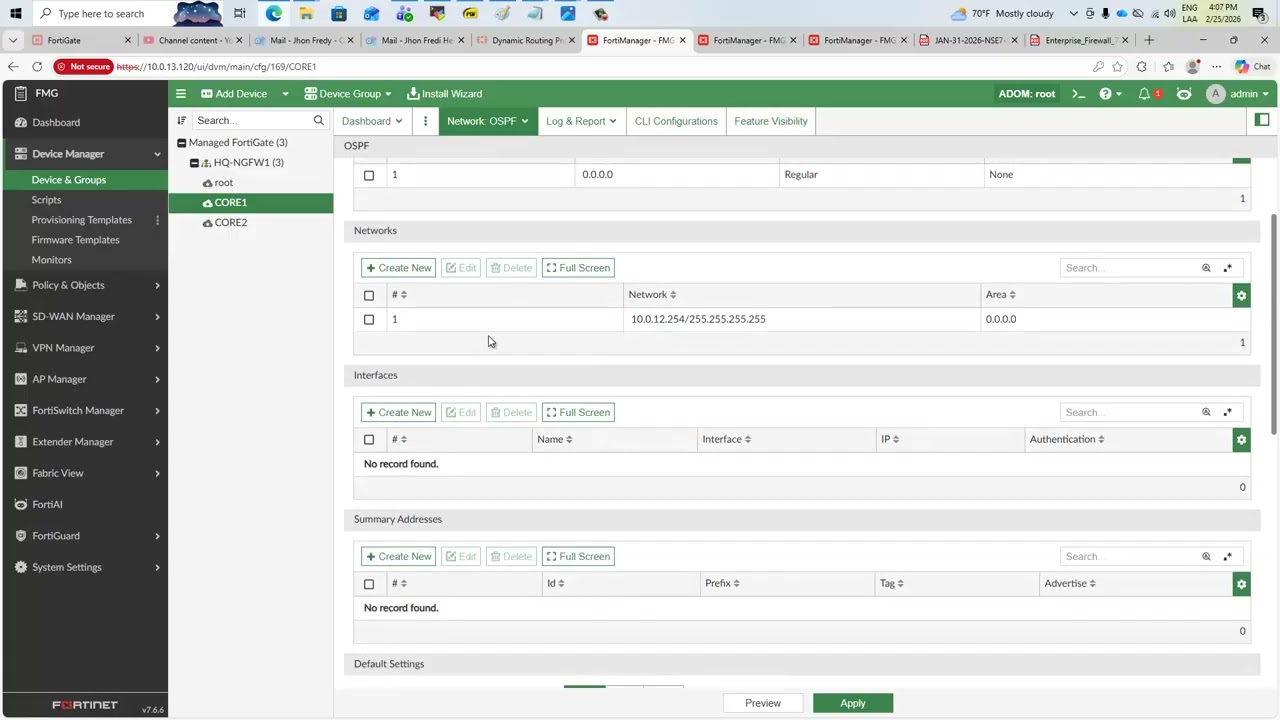Collapse Device Manager sidebar section
Image resolution: width=1280 pixels, height=720 pixels.
tap(86, 154)
